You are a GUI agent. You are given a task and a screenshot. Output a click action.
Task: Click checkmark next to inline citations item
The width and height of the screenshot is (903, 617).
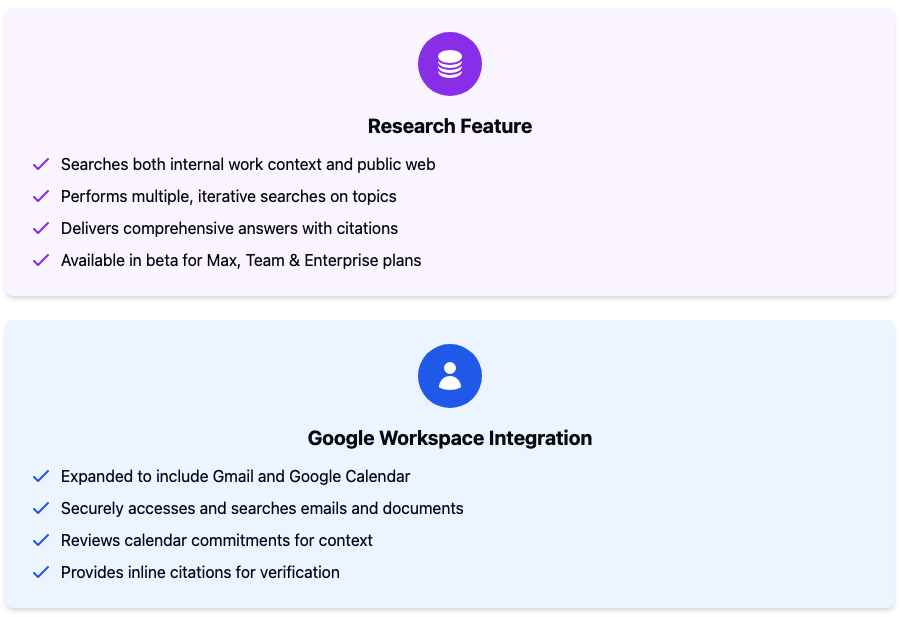41,573
